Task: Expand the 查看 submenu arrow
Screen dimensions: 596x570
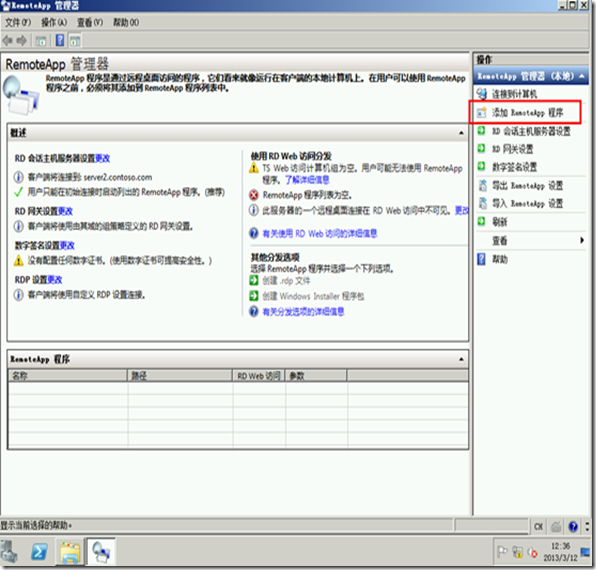Action: (582, 240)
